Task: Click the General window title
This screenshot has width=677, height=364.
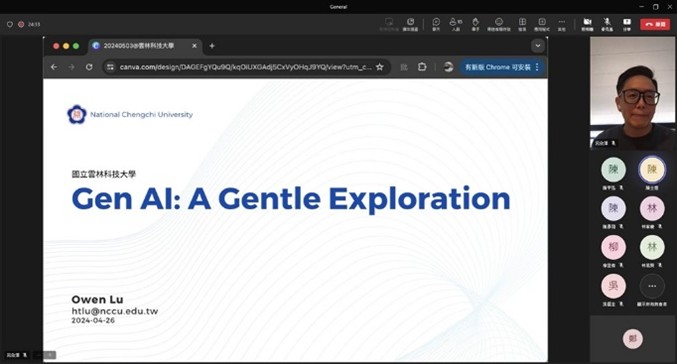Action: tap(338, 6)
